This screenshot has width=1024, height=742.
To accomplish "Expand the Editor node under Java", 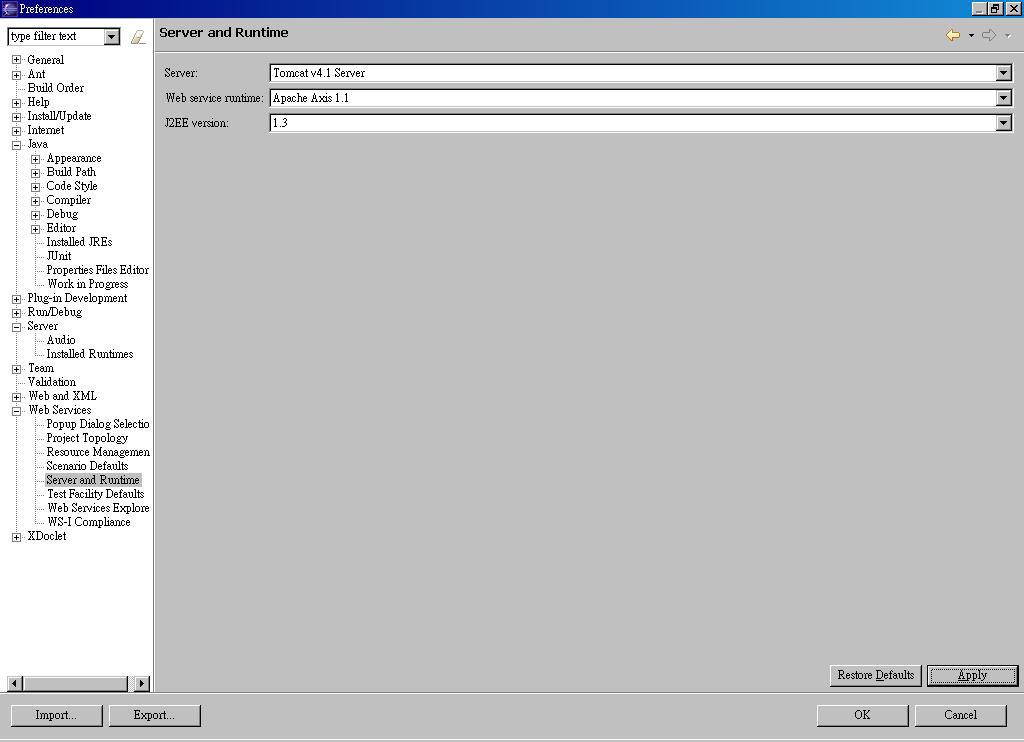I will tap(35, 229).
